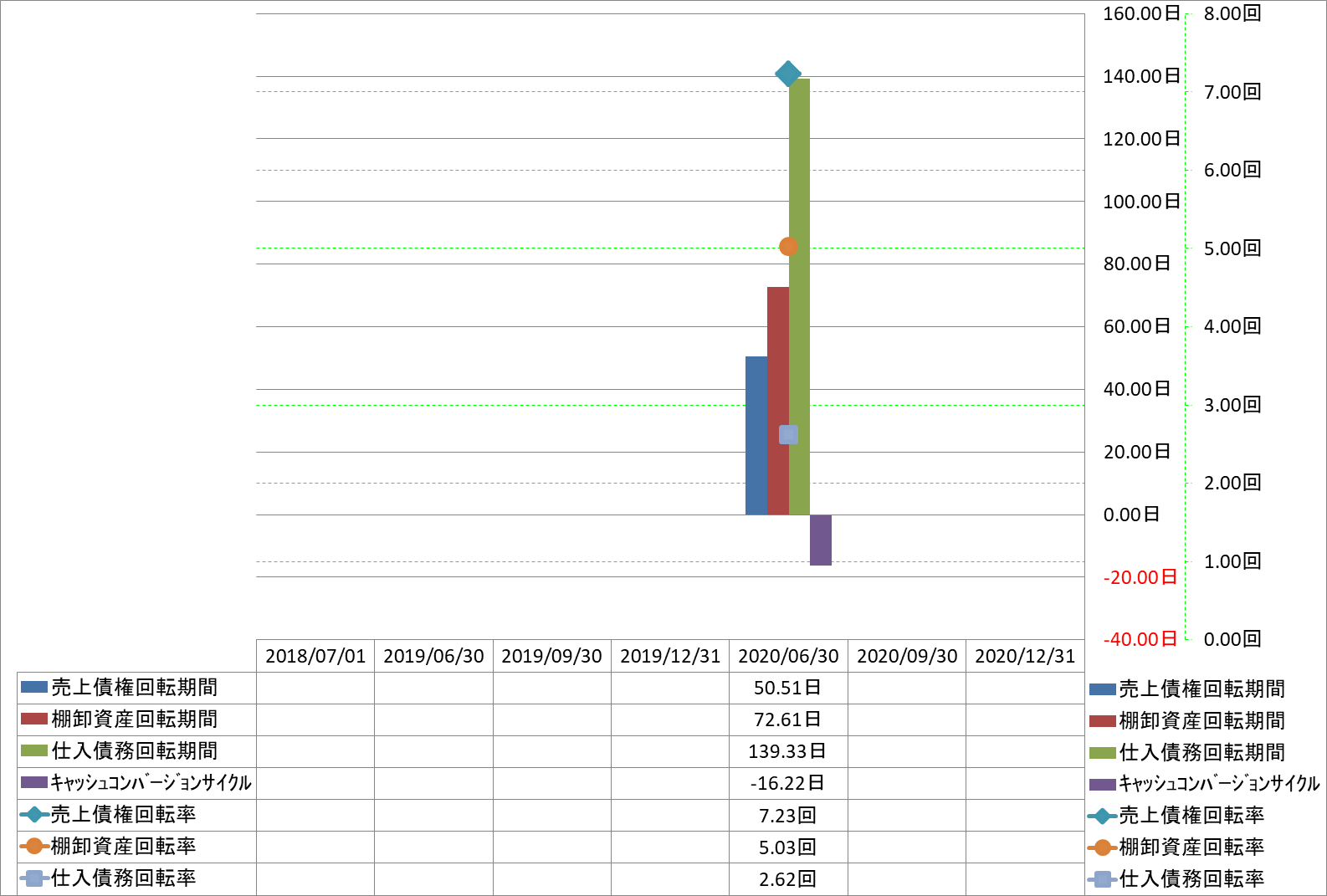Viewport: 1327px width, 896px height.
Task: Click 棚卸資産回転率 row label in data table
Action: click(x=136, y=847)
